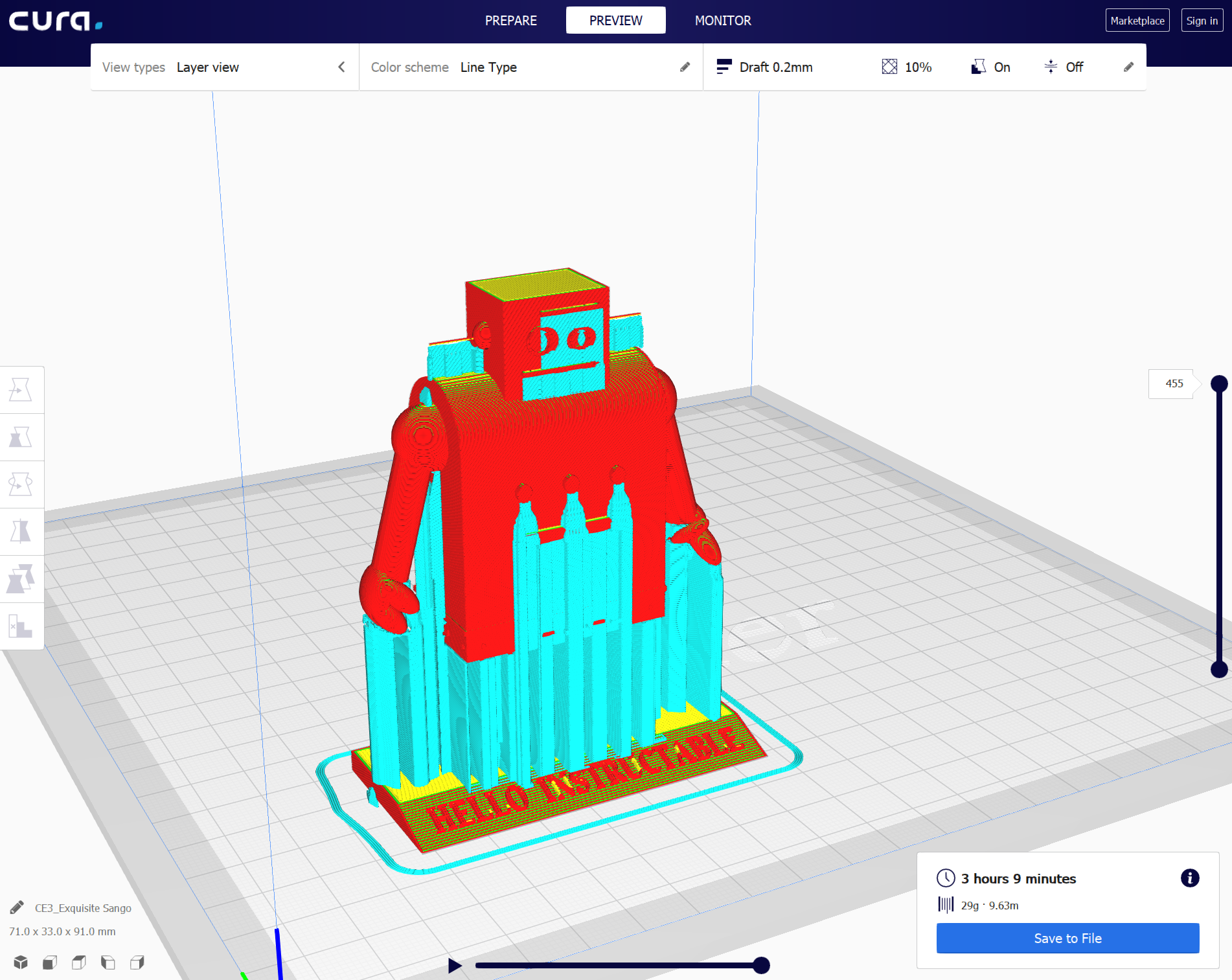Select the Move tool in left toolbar

coord(21,390)
